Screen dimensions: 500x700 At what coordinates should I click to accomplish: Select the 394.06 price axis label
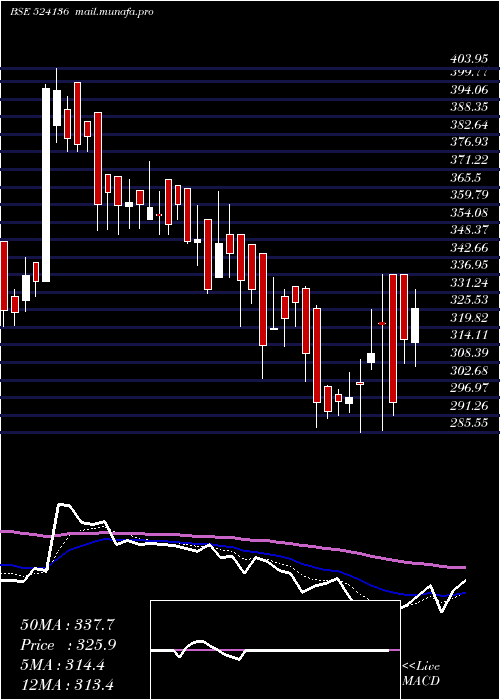pyautogui.click(x=468, y=90)
